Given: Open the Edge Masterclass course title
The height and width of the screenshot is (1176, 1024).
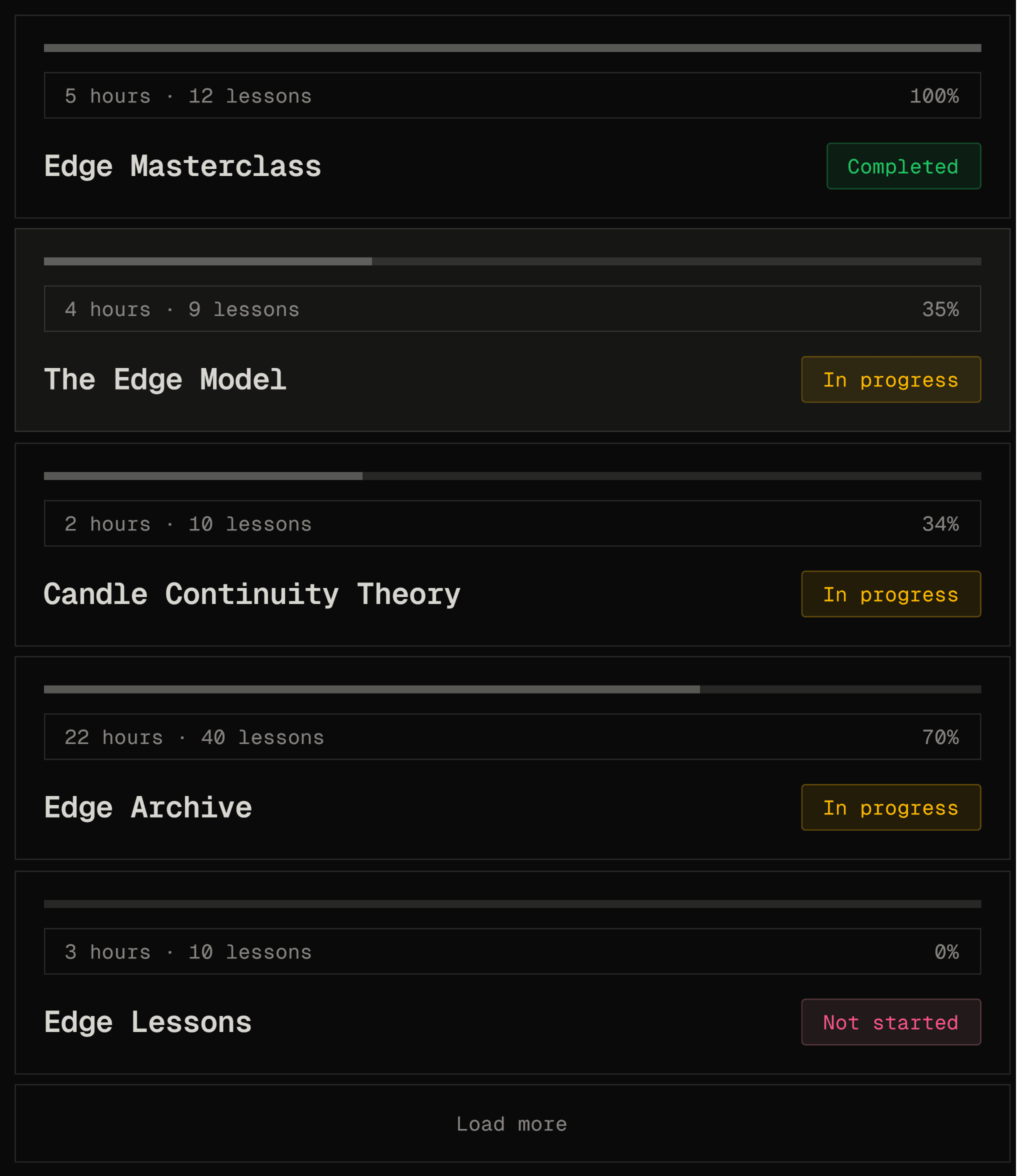Looking at the screenshot, I should tap(184, 167).
